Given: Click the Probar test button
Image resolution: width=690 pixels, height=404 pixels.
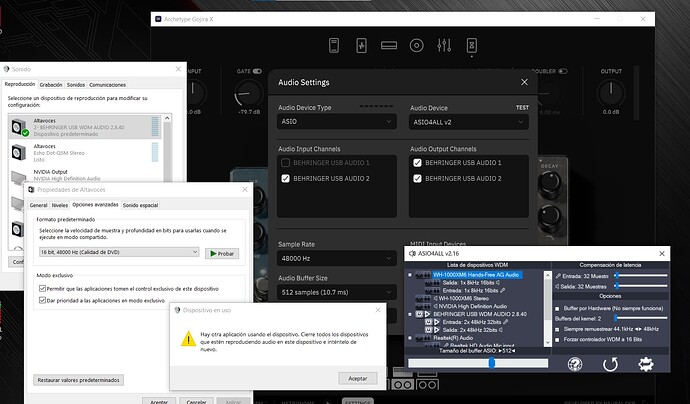Looking at the screenshot, I should (222, 253).
